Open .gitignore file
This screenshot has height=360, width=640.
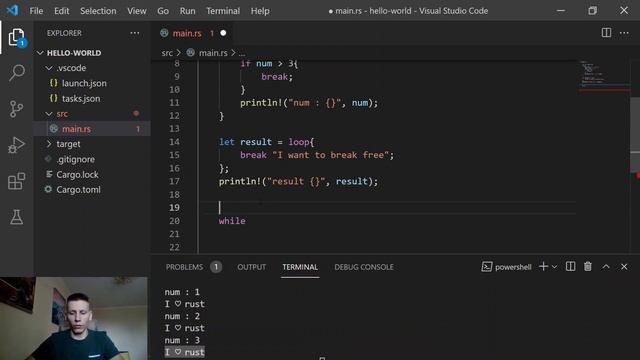click(76, 159)
